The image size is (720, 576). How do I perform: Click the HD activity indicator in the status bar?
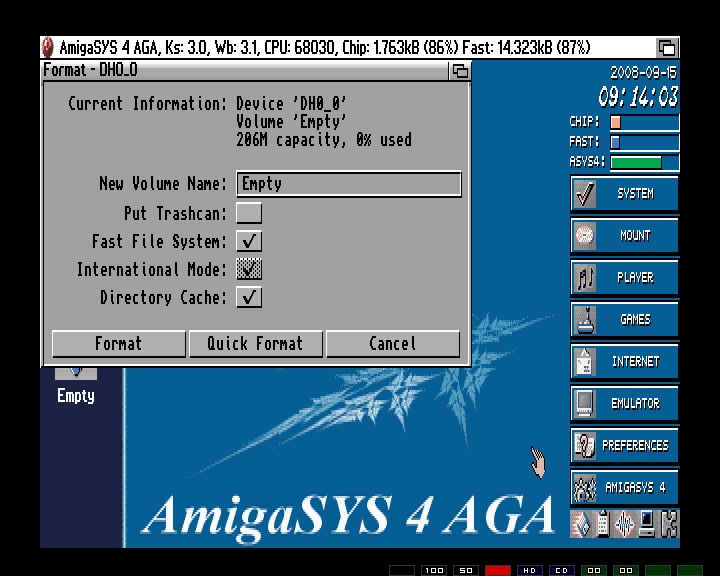(529, 570)
